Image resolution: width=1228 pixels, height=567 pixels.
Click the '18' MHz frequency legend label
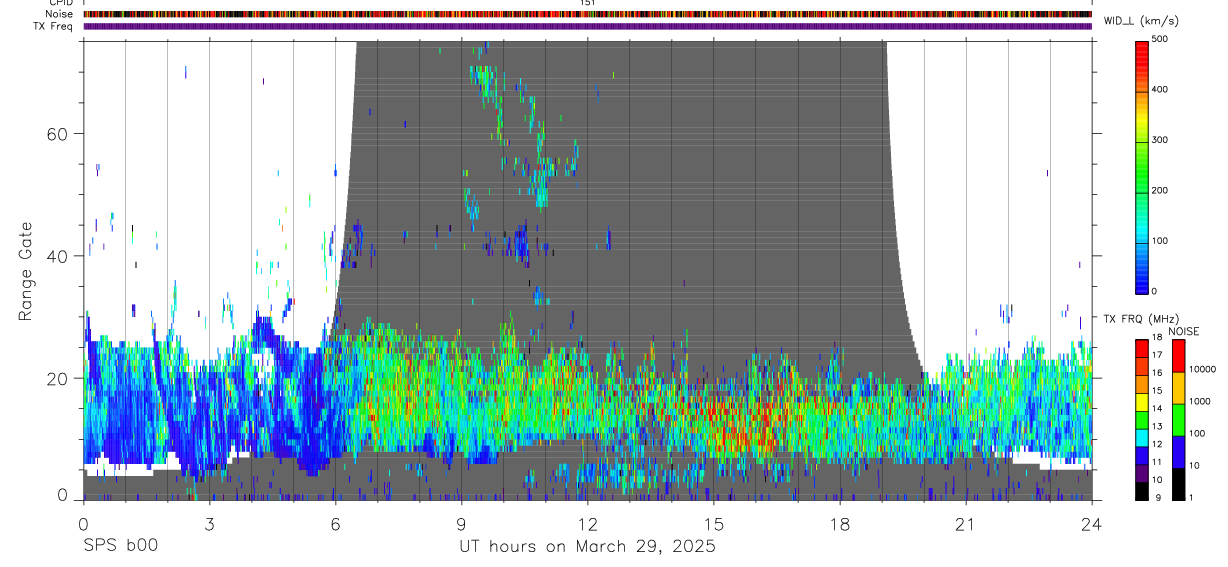pyautogui.click(x=1158, y=338)
